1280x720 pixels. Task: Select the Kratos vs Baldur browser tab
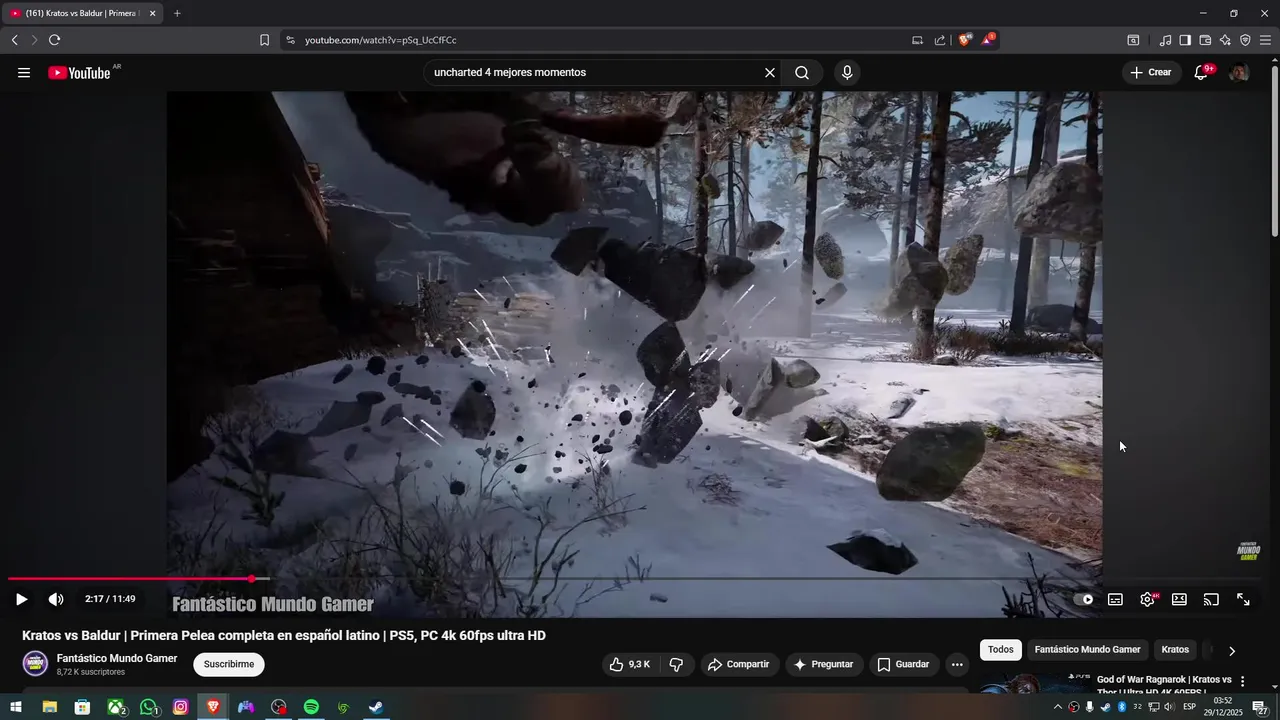[82, 14]
